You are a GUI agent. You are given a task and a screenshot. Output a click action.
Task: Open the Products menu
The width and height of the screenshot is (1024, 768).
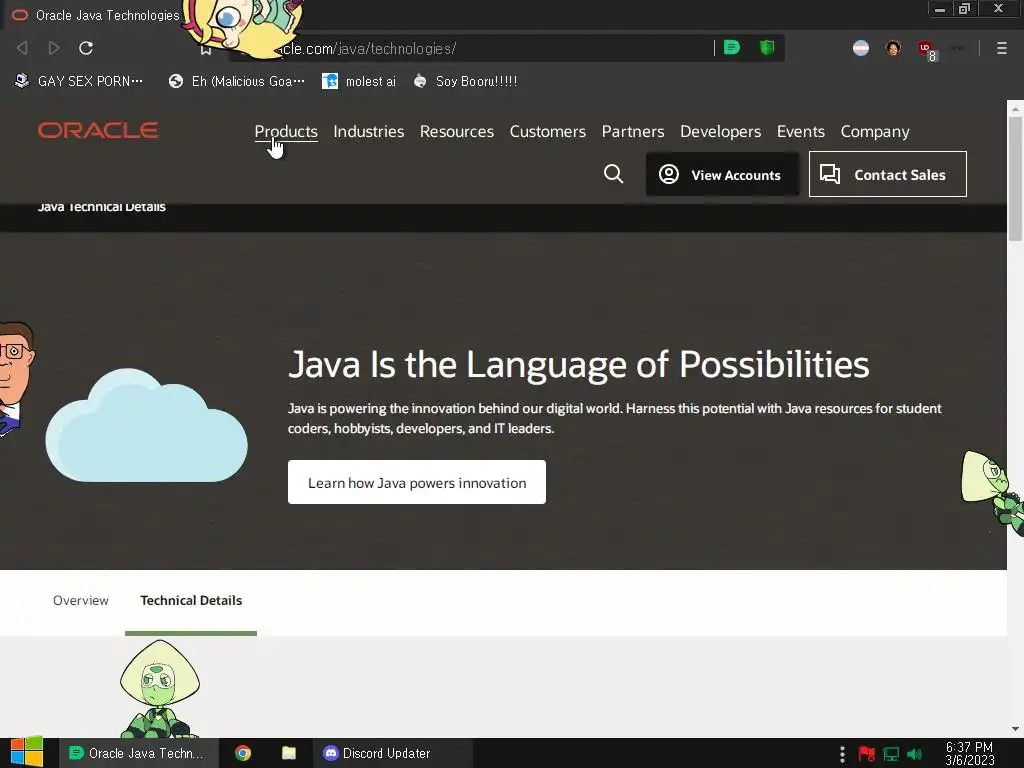point(286,131)
